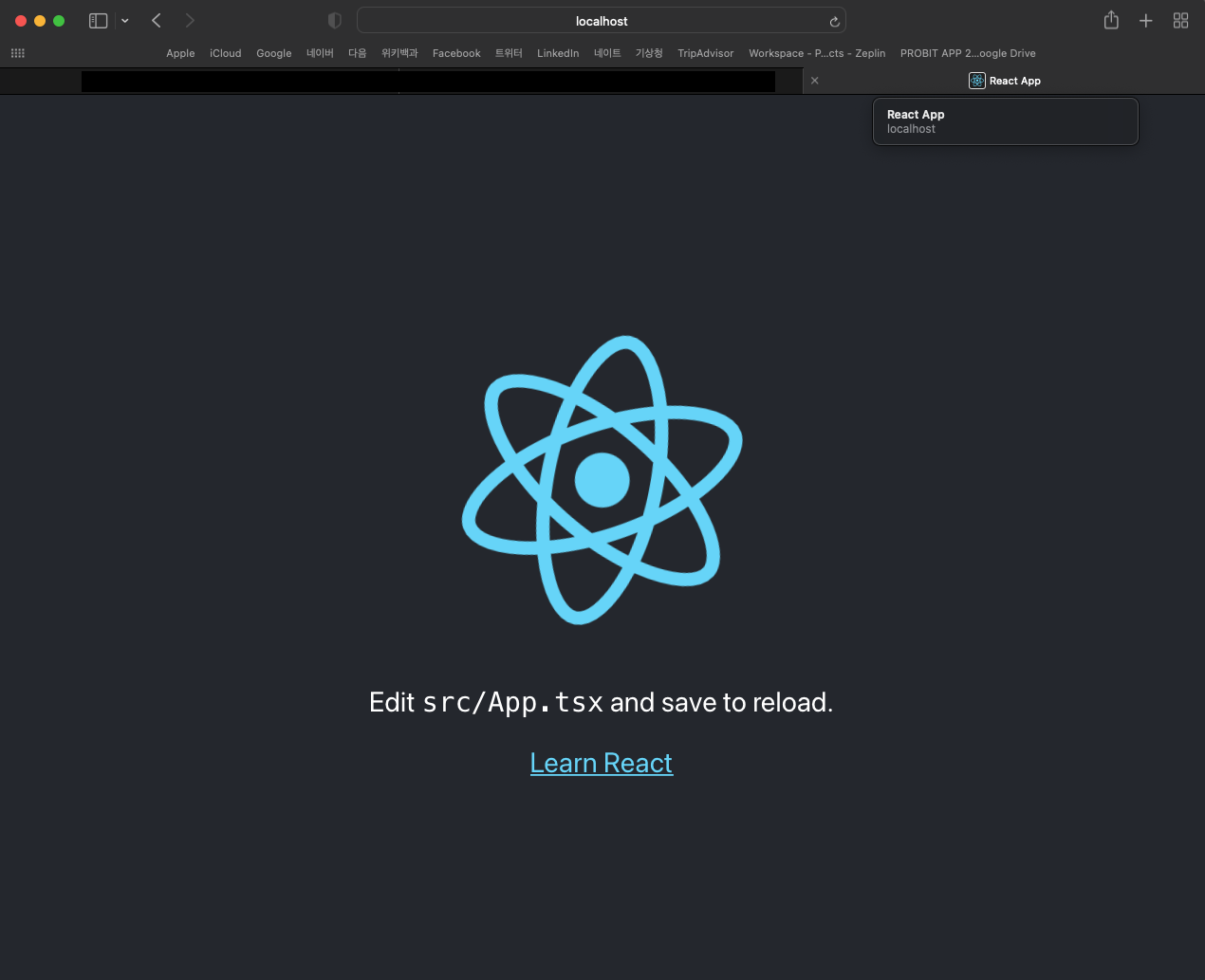Open the Share menu icon

coord(1111,20)
